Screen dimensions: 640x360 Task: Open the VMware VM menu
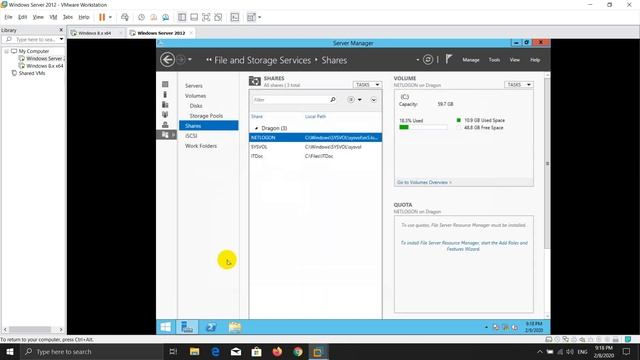point(53,17)
